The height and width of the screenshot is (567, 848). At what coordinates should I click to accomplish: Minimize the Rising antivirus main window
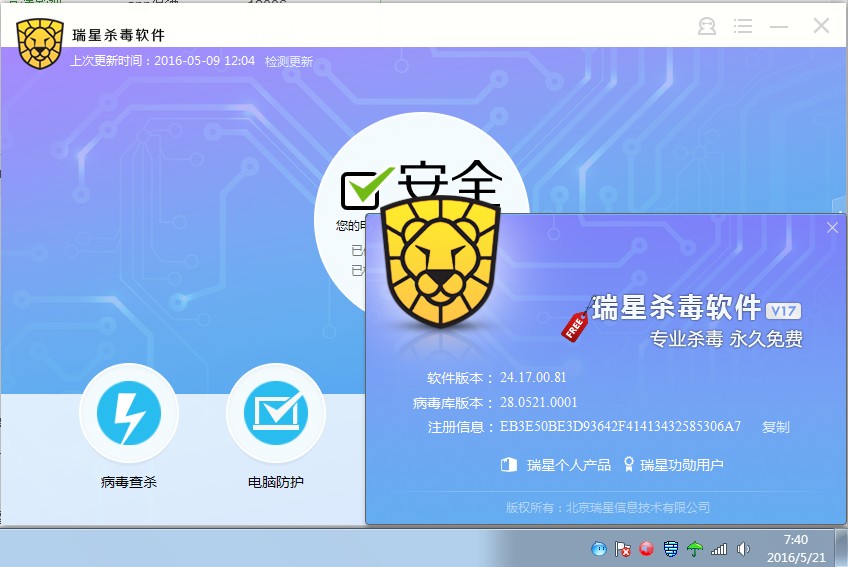[x=779, y=26]
